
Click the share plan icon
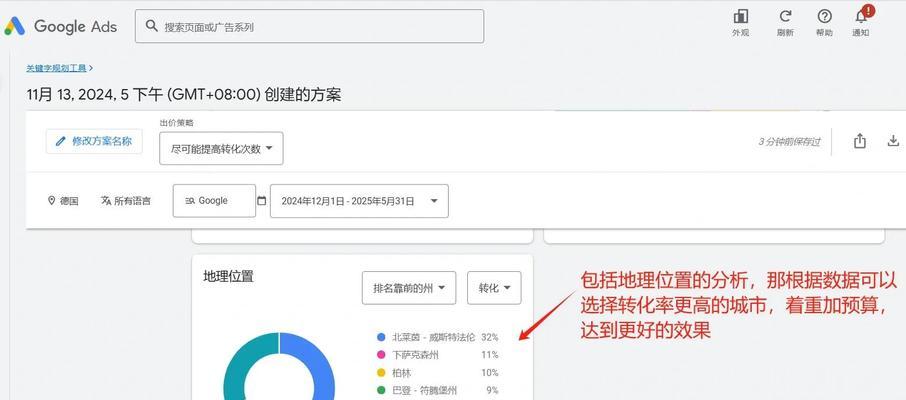pyautogui.click(x=860, y=141)
